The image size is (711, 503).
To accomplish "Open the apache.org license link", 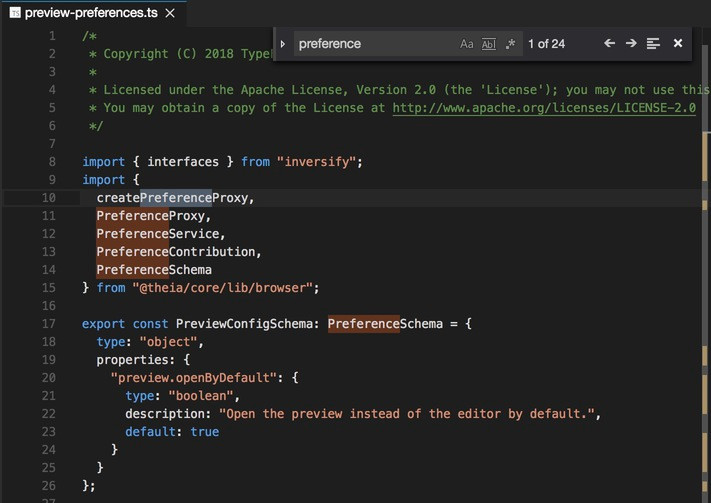I will [544, 108].
